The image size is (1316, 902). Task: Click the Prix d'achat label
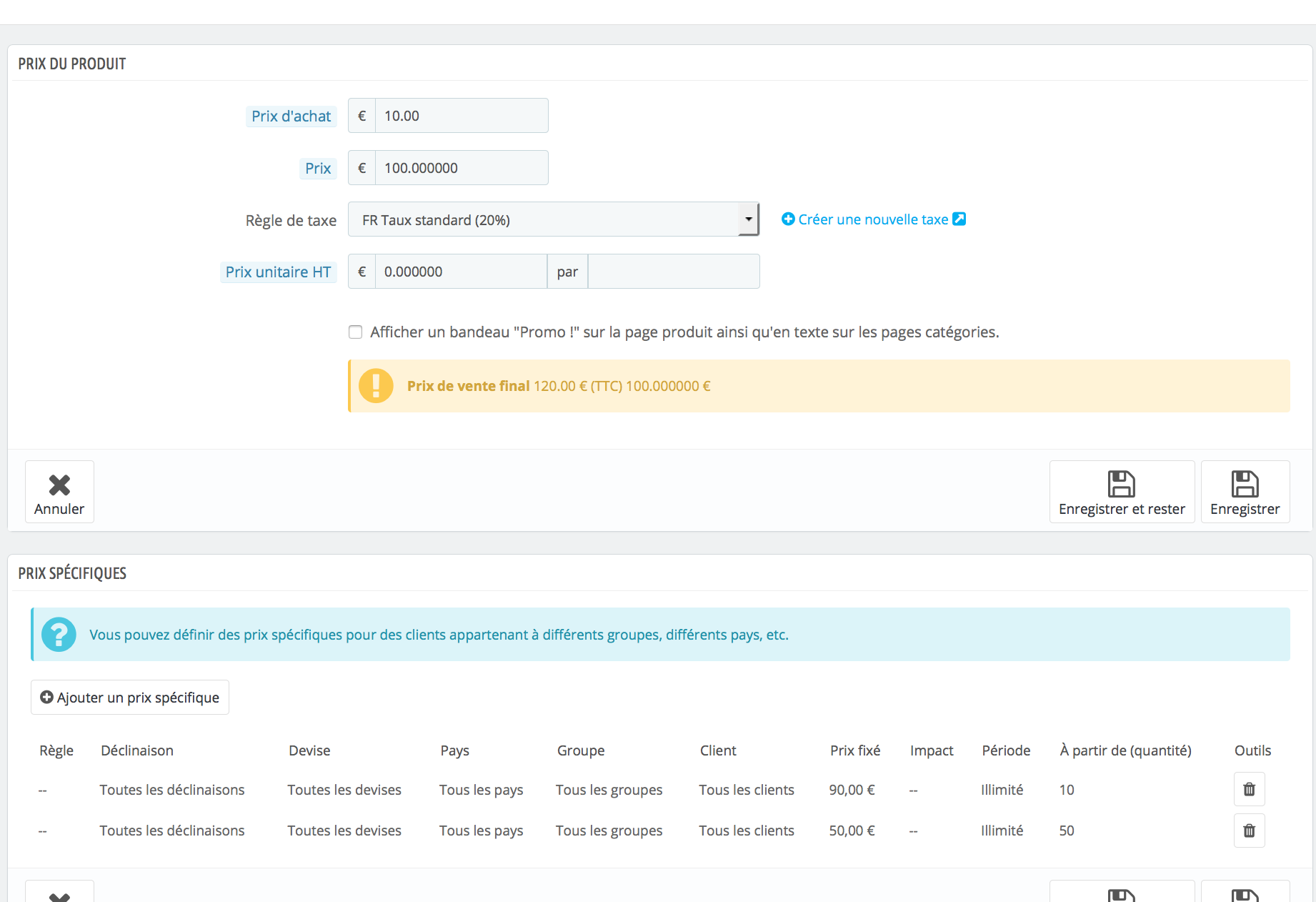pyautogui.click(x=291, y=116)
